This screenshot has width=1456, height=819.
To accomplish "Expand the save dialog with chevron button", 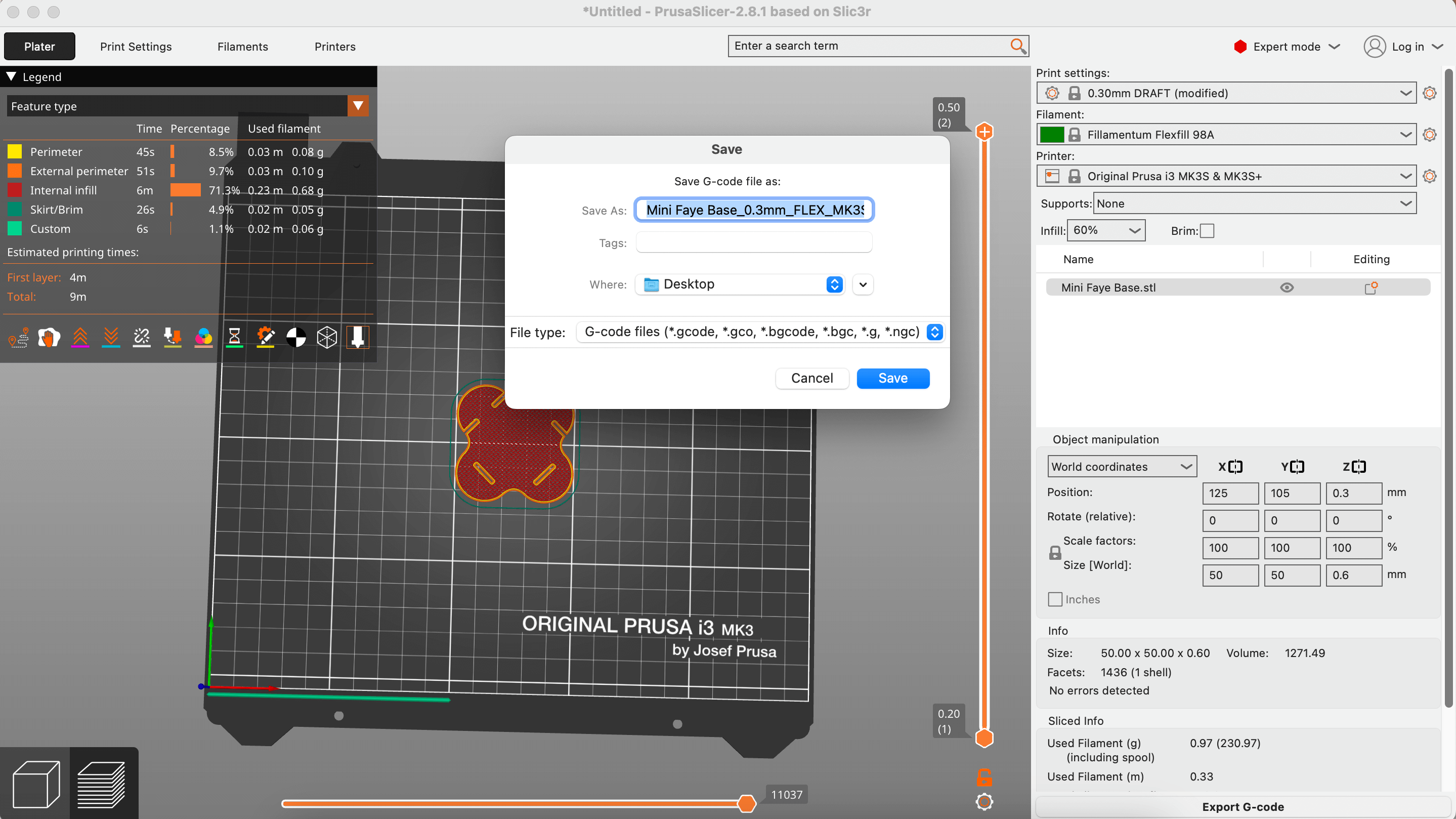I will click(863, 284).
